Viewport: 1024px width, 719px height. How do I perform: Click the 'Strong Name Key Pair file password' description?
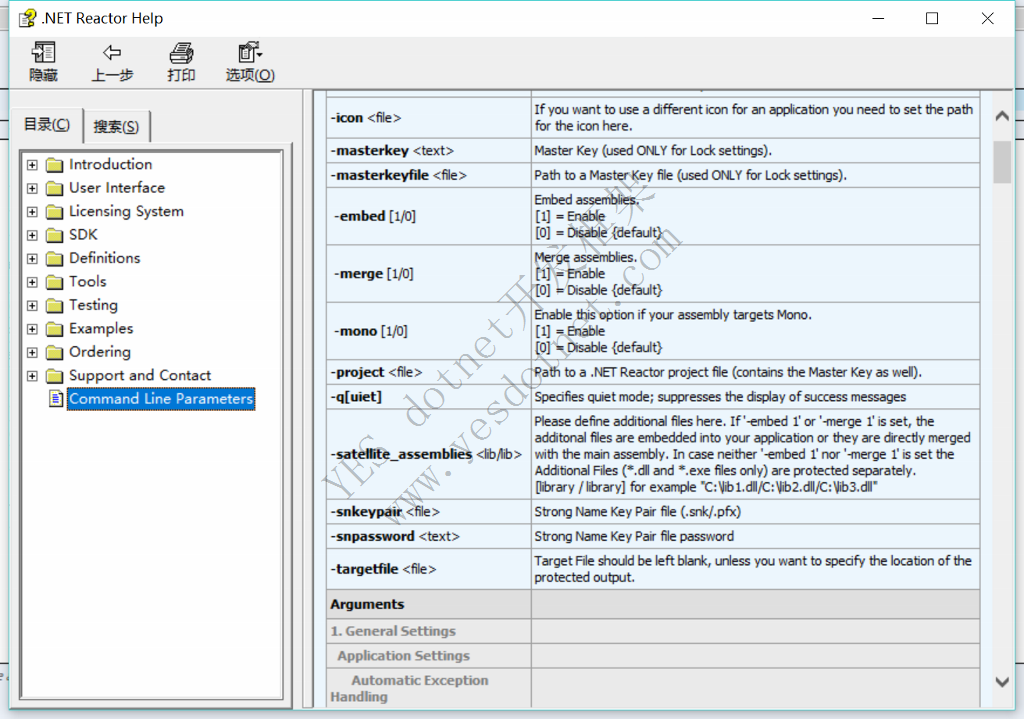pyautogui.click(x=634, y=537)
